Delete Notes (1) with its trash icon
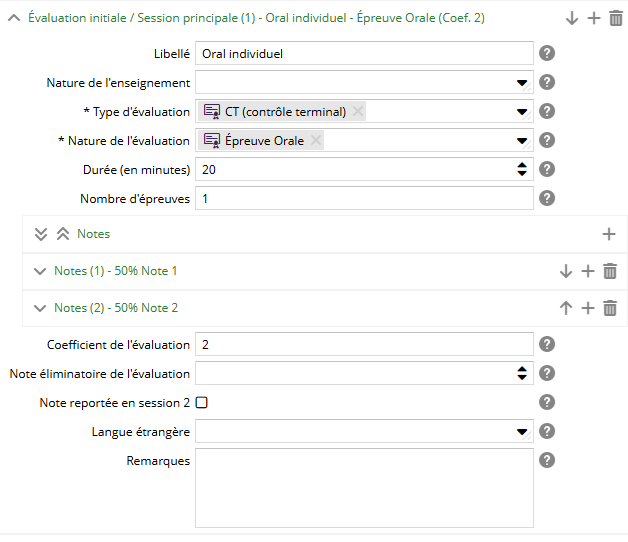This screenshot has width=628, height=542. pos(610,271)
